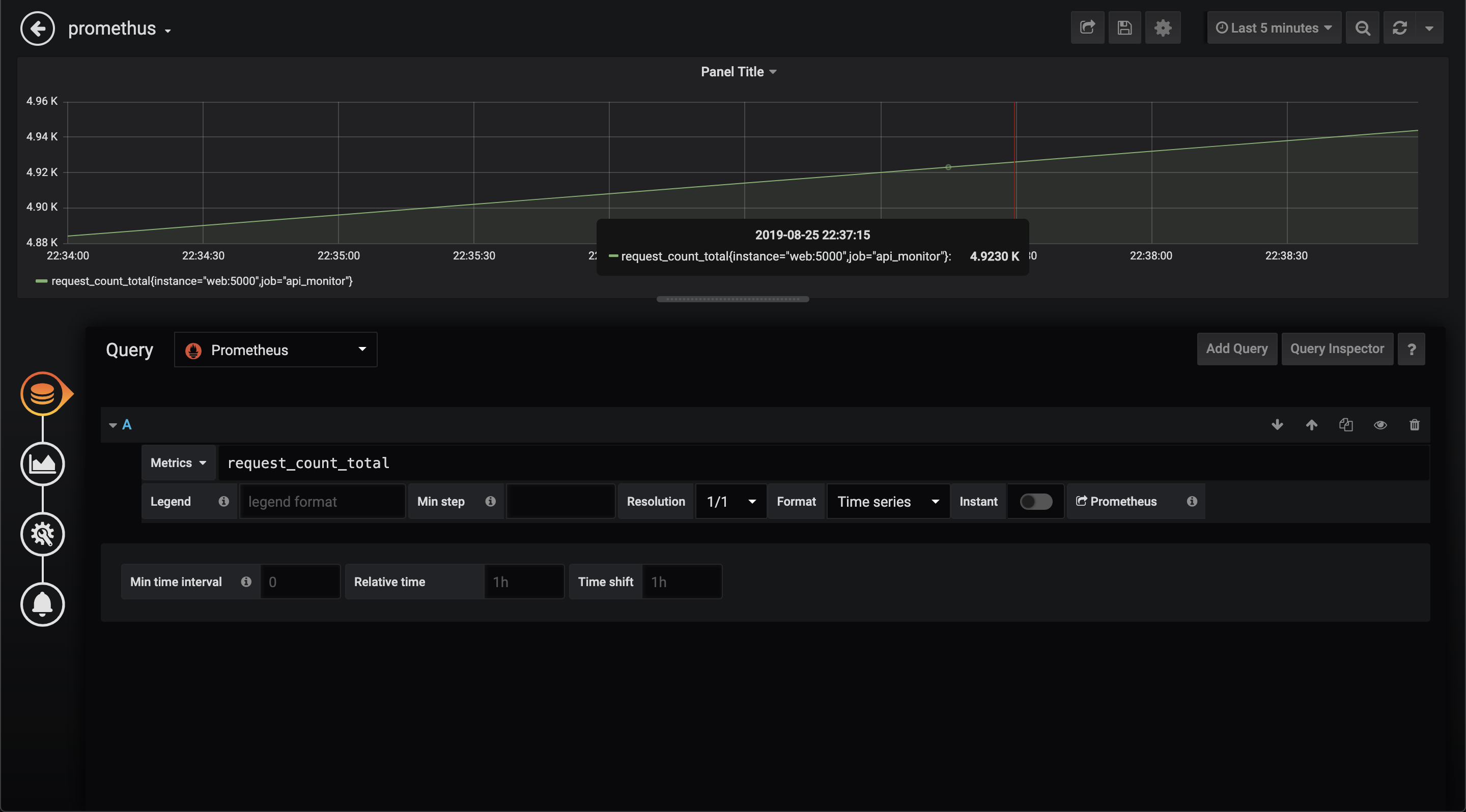The image size is (1466, 812).
Task: Open the Query Inspector
Action: pyautogui.click(x=1337, y=349)
